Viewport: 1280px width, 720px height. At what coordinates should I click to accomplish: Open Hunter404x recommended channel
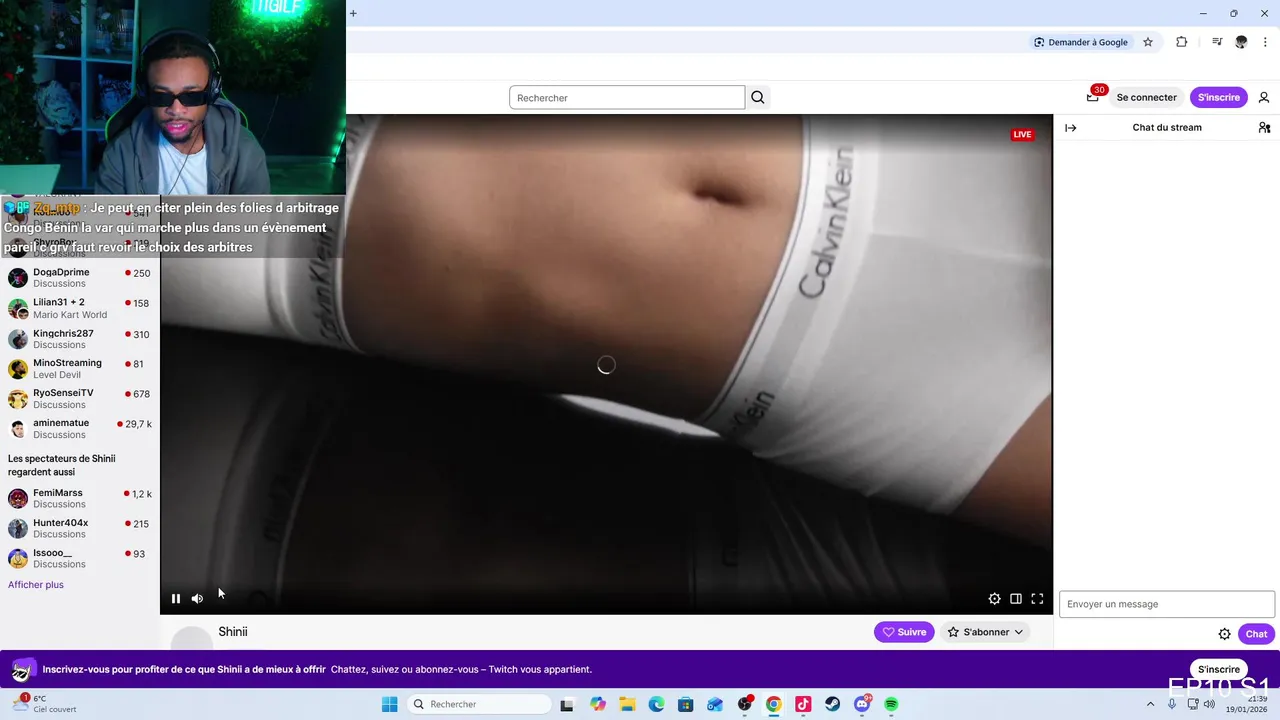coord(80,528)
